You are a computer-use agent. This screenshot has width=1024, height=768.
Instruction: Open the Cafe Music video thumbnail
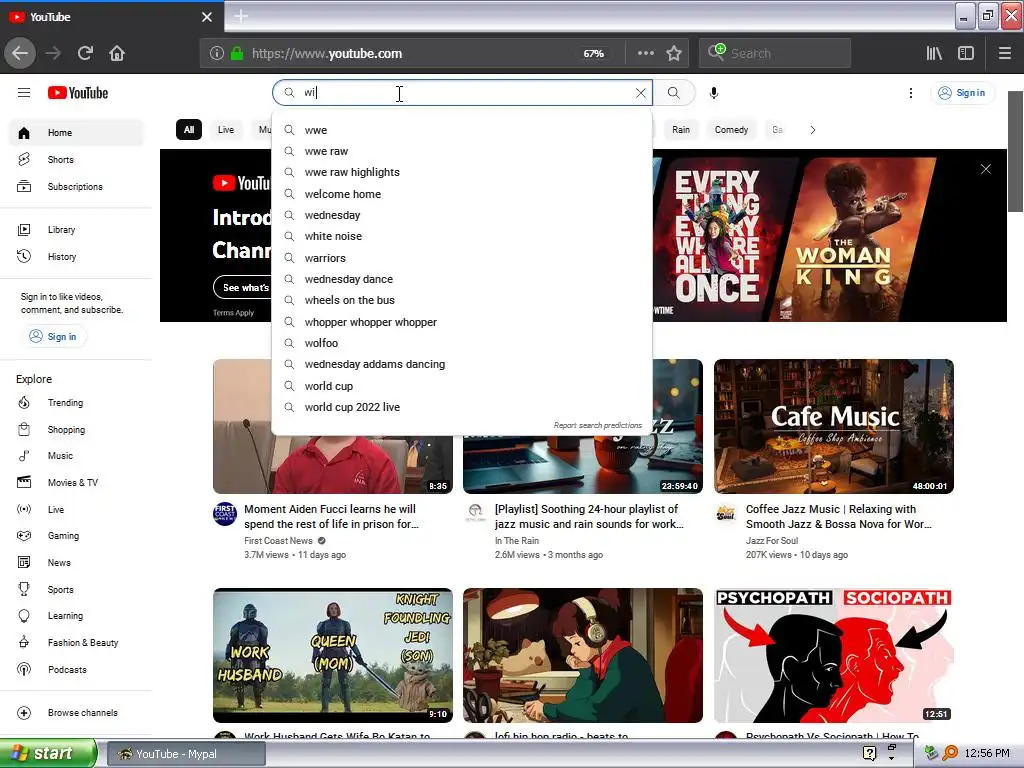833,426
